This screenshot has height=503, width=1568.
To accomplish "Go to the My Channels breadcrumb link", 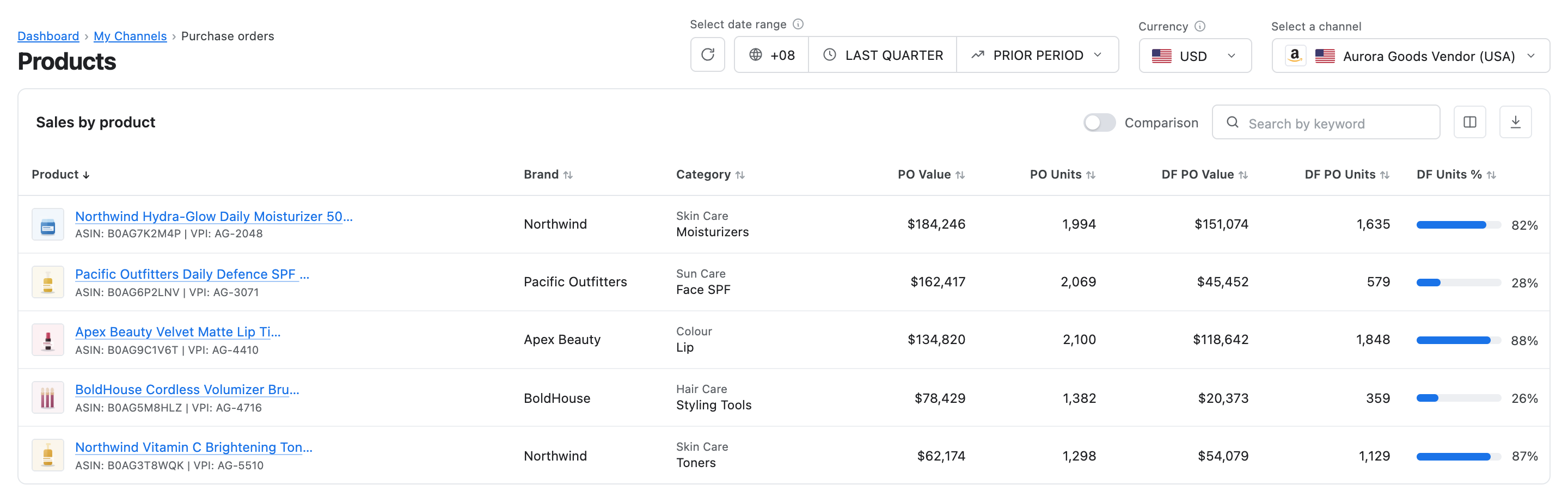I will (130, 36).
